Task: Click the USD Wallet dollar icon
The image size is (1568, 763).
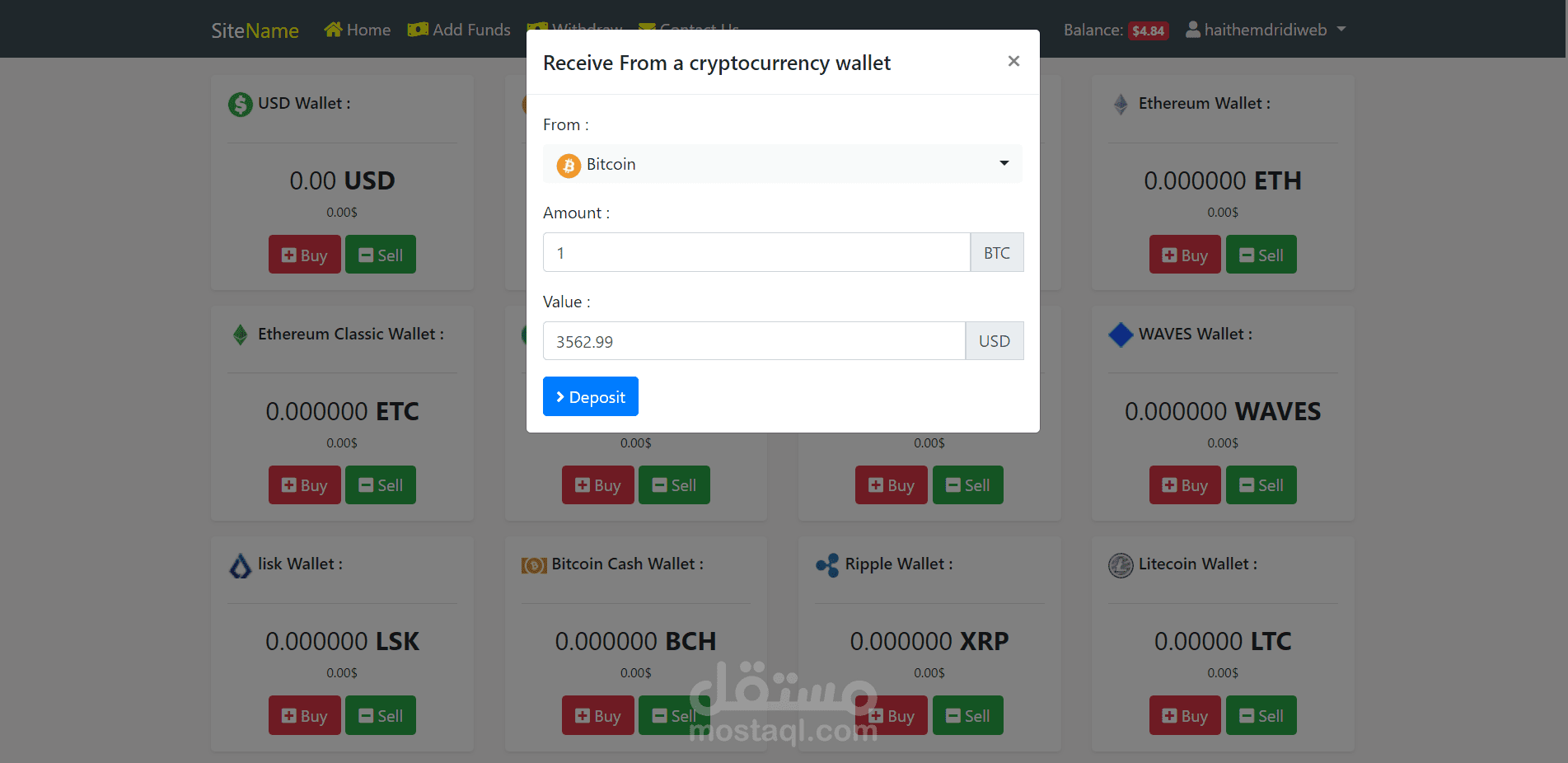Action: pos(240,104)
